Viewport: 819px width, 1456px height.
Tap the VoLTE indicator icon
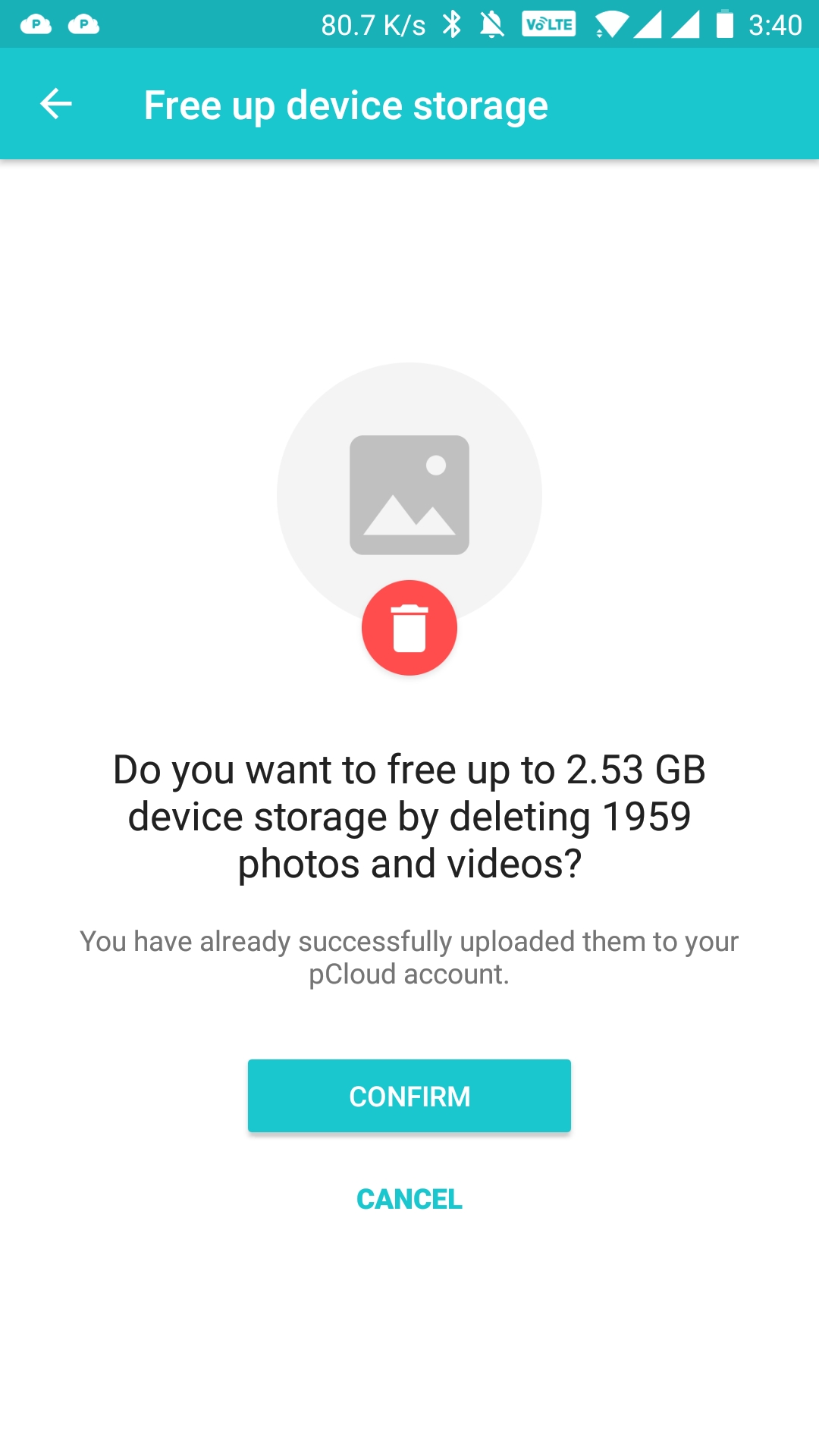(549, 25)
